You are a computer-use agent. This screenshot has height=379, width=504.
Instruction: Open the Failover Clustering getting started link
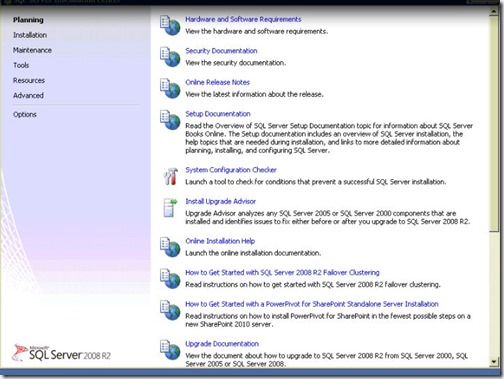coord(282,272)
